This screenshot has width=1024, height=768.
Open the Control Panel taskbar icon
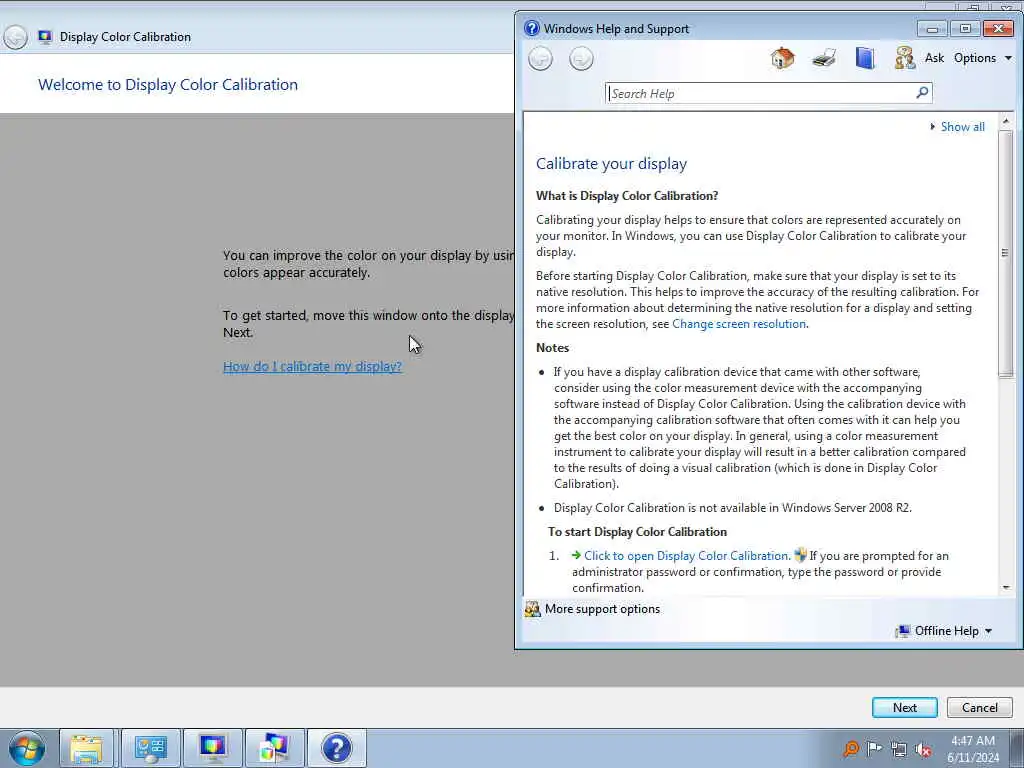151,748
